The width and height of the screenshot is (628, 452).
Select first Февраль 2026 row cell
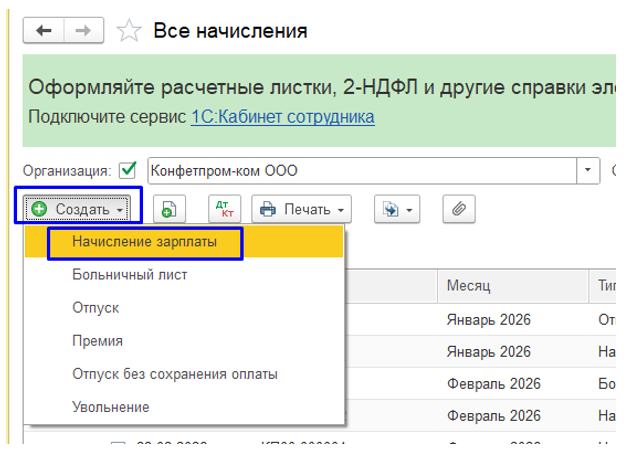point(513,384)
